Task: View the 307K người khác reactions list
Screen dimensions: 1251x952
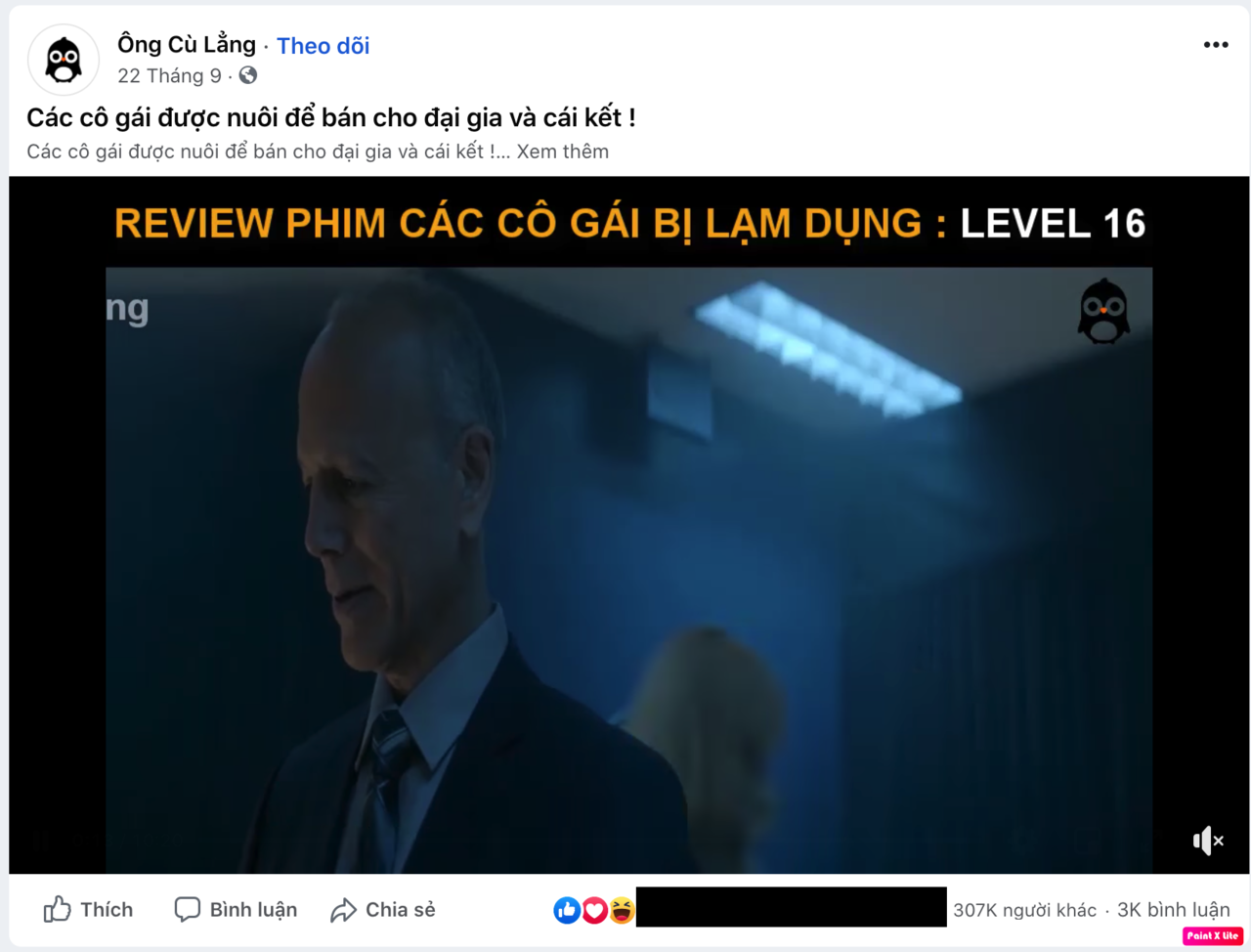Action: pos(1024,910)
